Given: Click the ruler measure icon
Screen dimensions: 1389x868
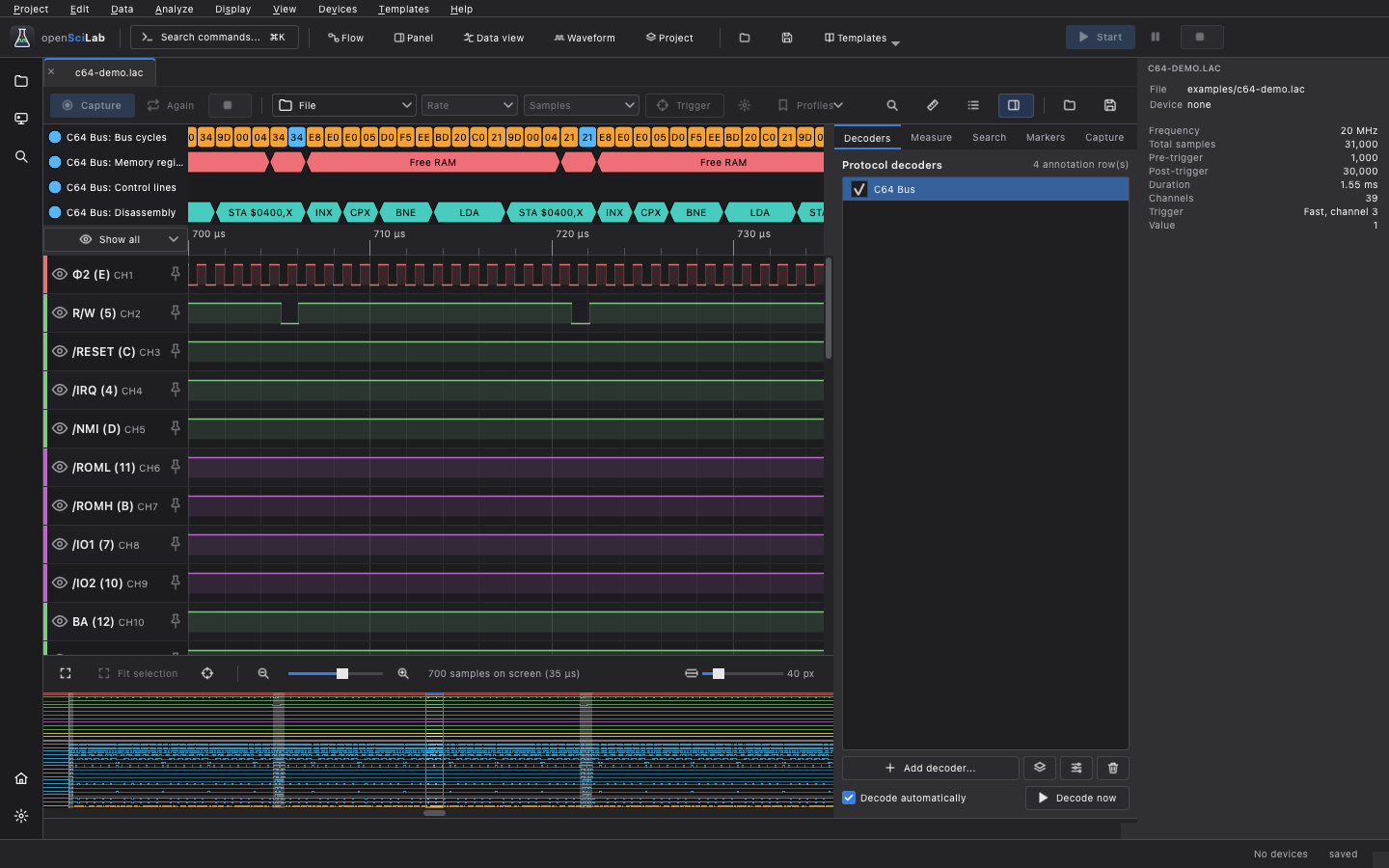Looking at the screenshot, I should 933,105.
